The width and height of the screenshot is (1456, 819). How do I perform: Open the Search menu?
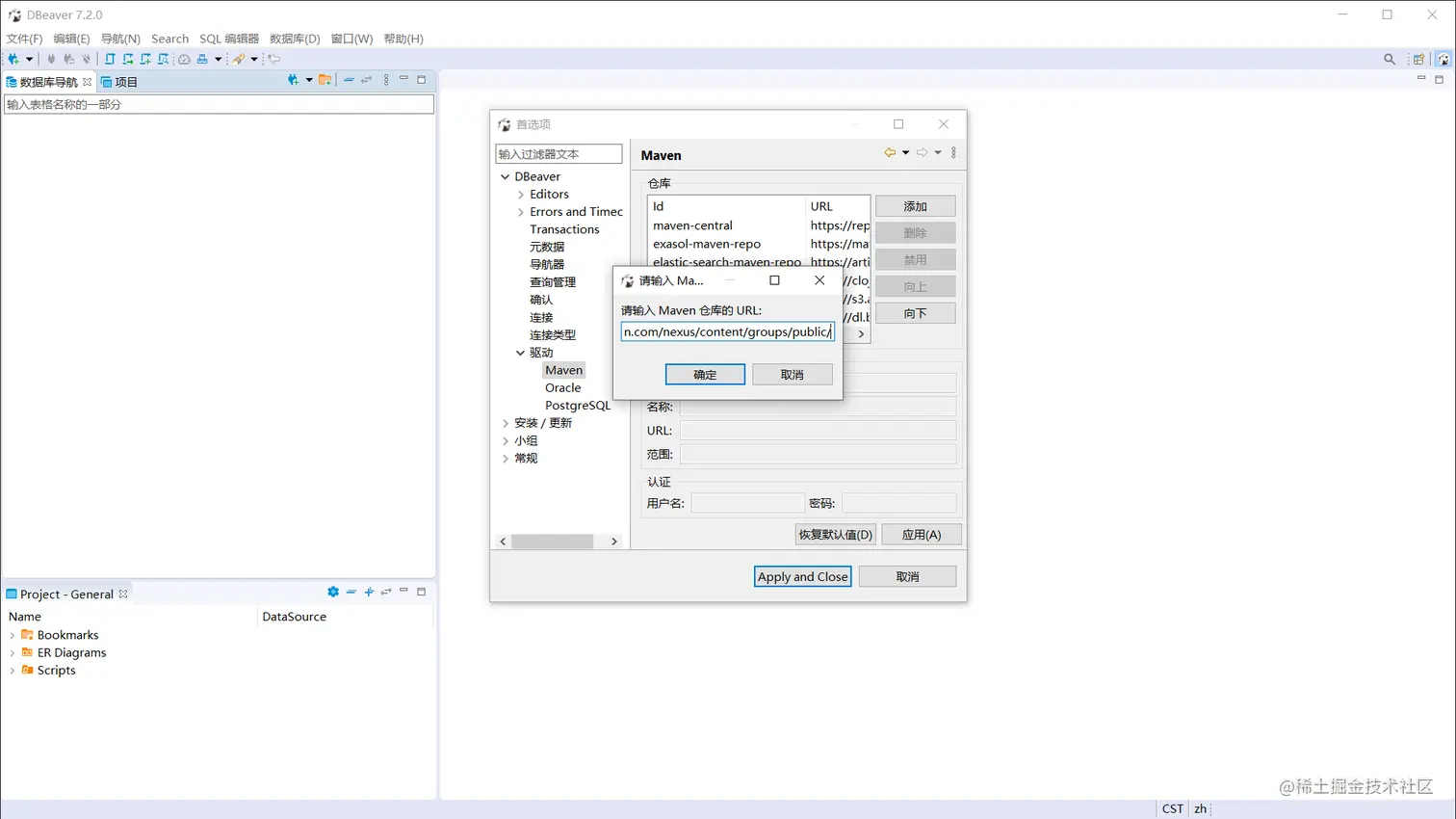click(169, 39)
